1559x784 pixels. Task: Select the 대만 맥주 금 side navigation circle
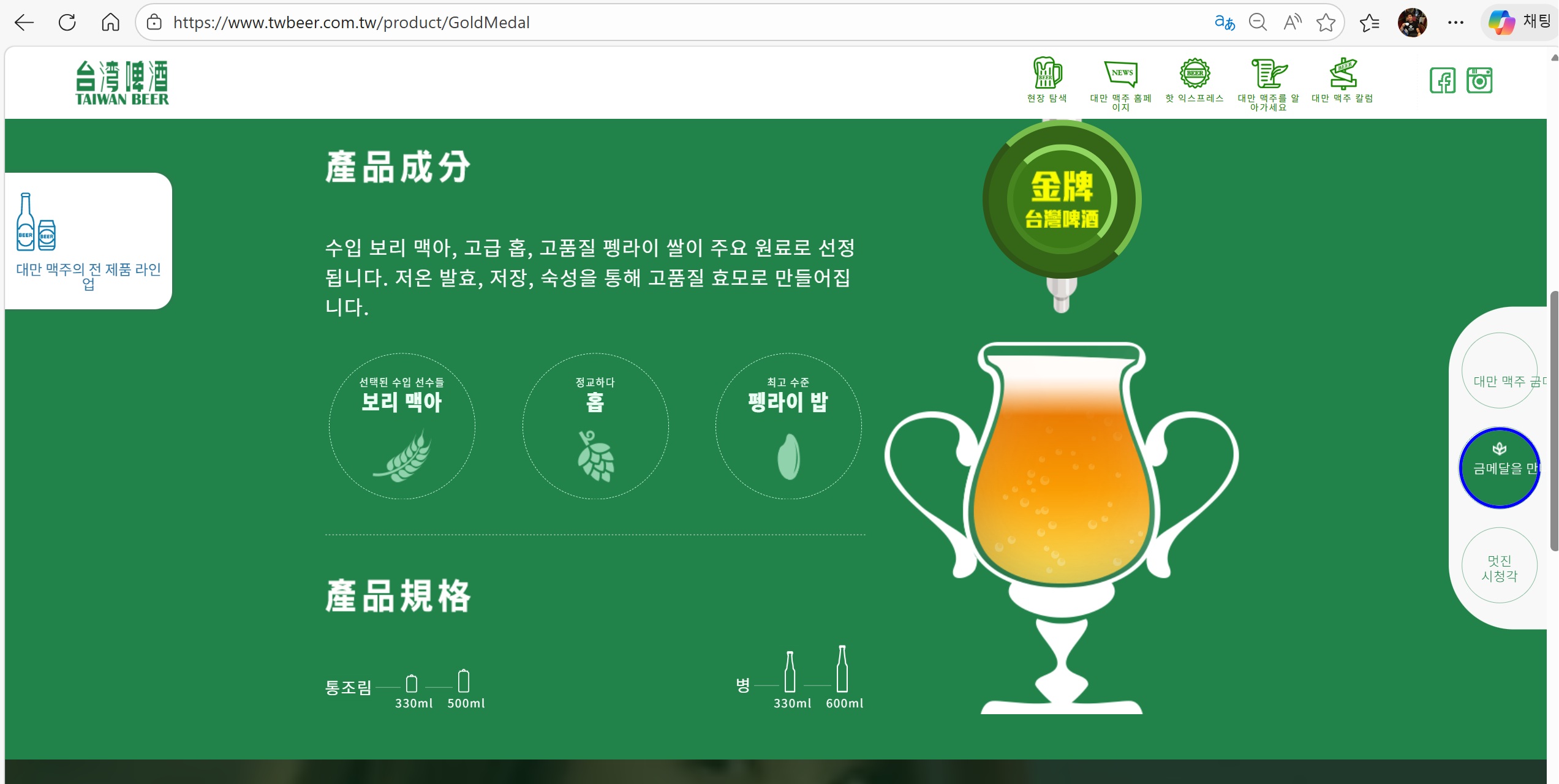[1499, 371]
